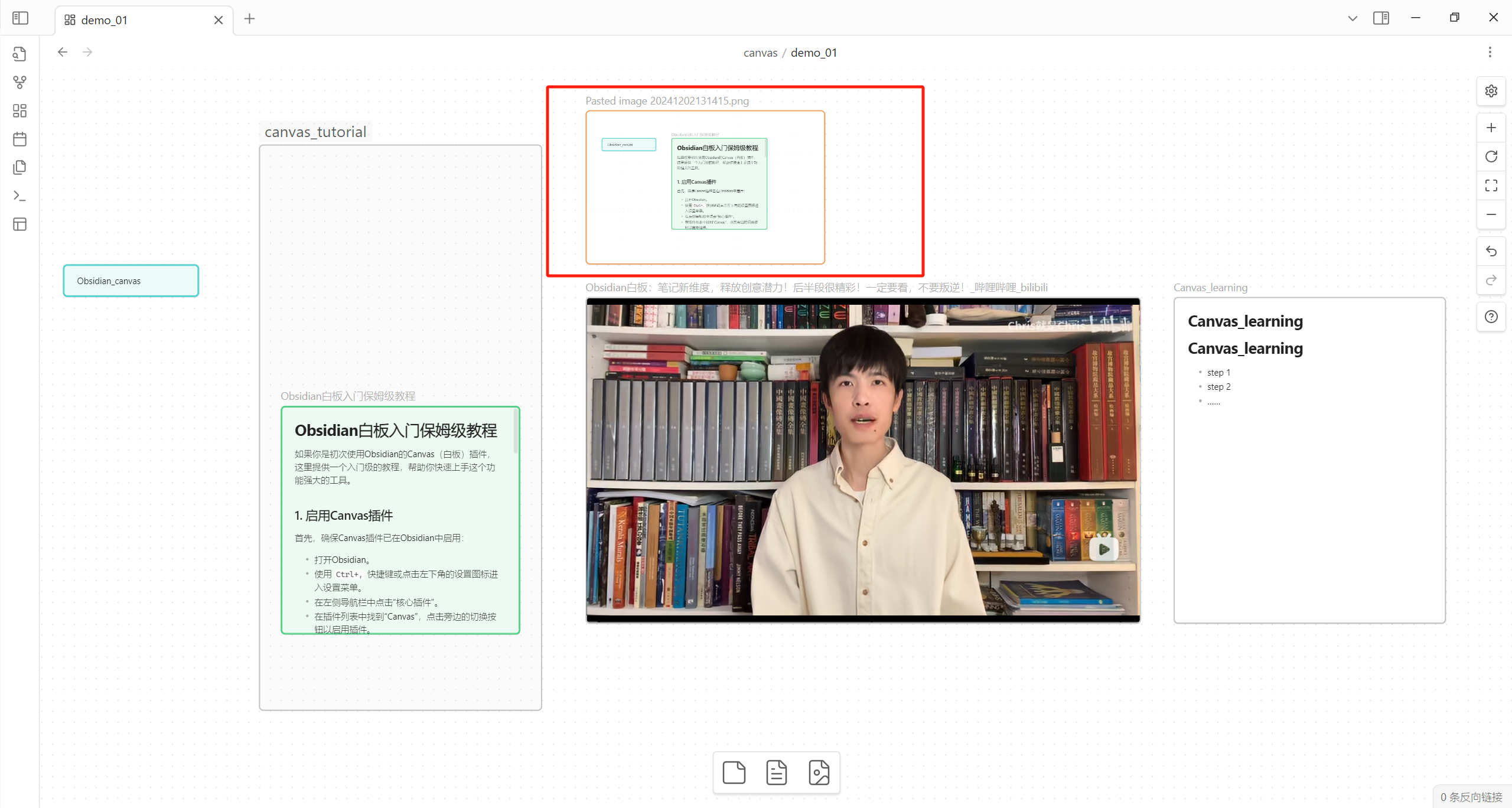1512x808 pixels.
Task: Open the 0 条反向链接 backlinks status
Action: (x=1471, y=797)
